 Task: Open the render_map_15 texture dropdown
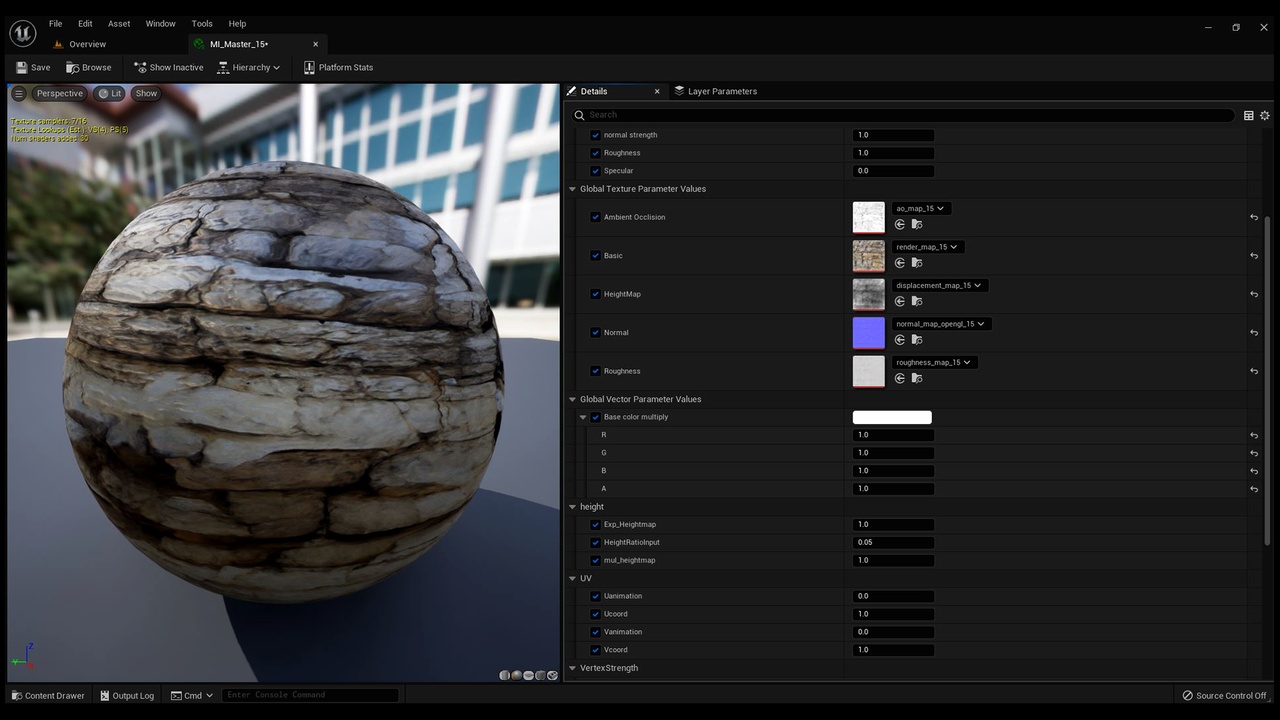click(928, 247)
